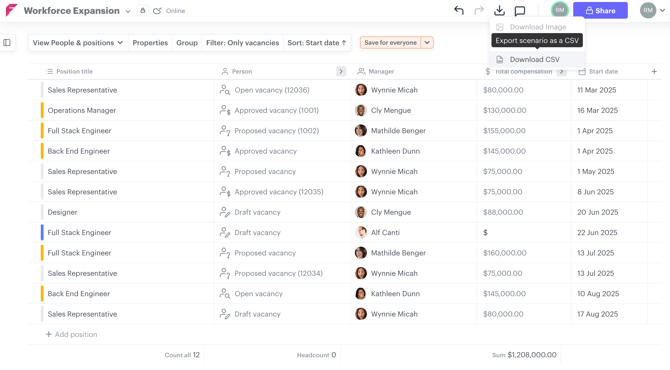This screenshot has height=370, width=670.
Task: Toggle the Sort: Start date control
Action: point(317,43)
